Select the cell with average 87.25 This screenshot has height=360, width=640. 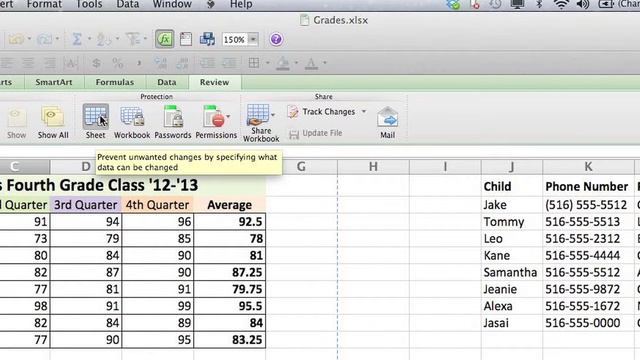[230, 272]
